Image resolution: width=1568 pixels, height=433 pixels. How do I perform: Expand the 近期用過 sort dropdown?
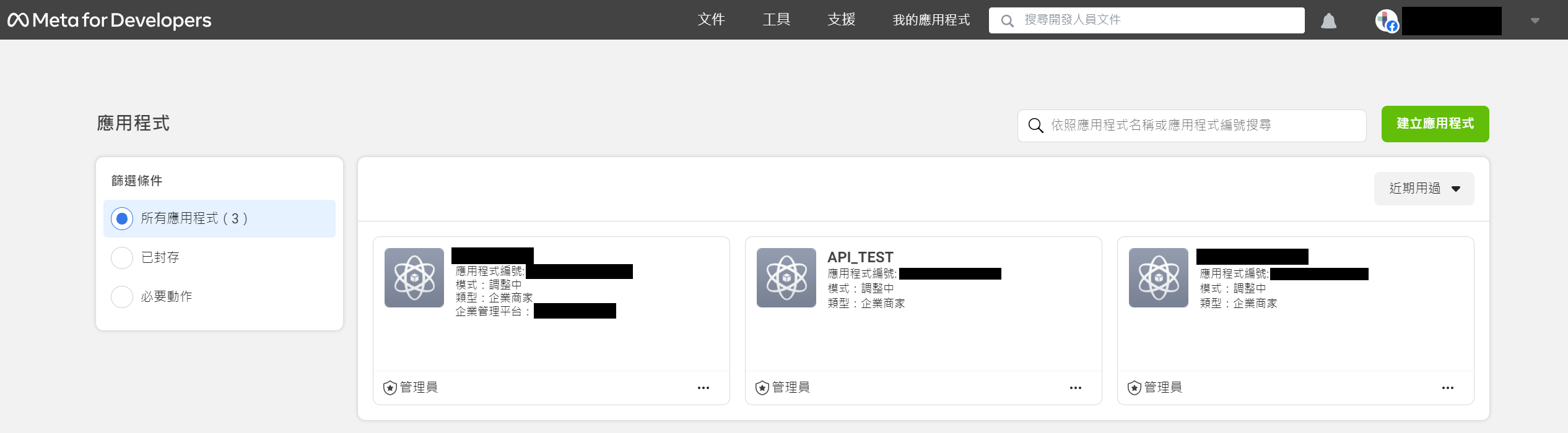[x=1424, y=189]
